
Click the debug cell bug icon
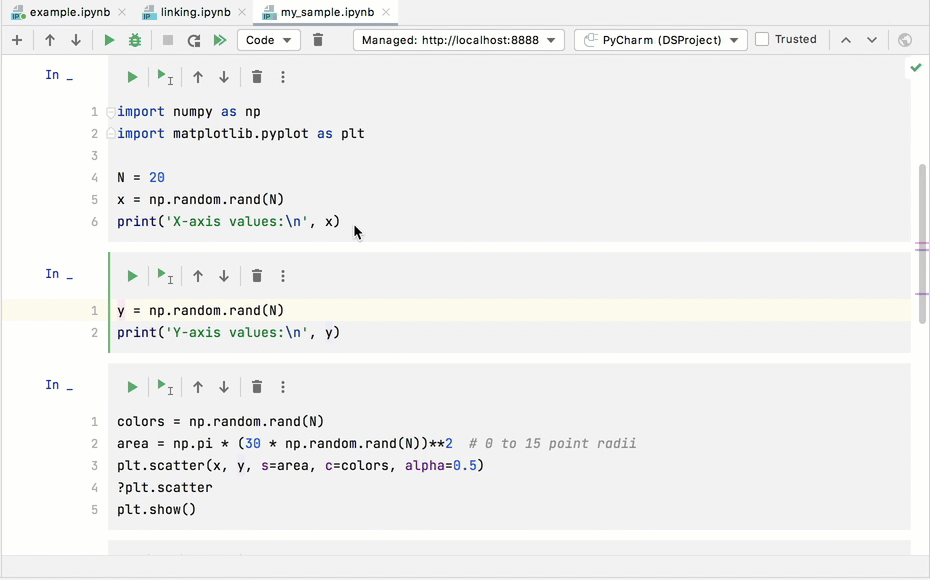coord(135,40)
